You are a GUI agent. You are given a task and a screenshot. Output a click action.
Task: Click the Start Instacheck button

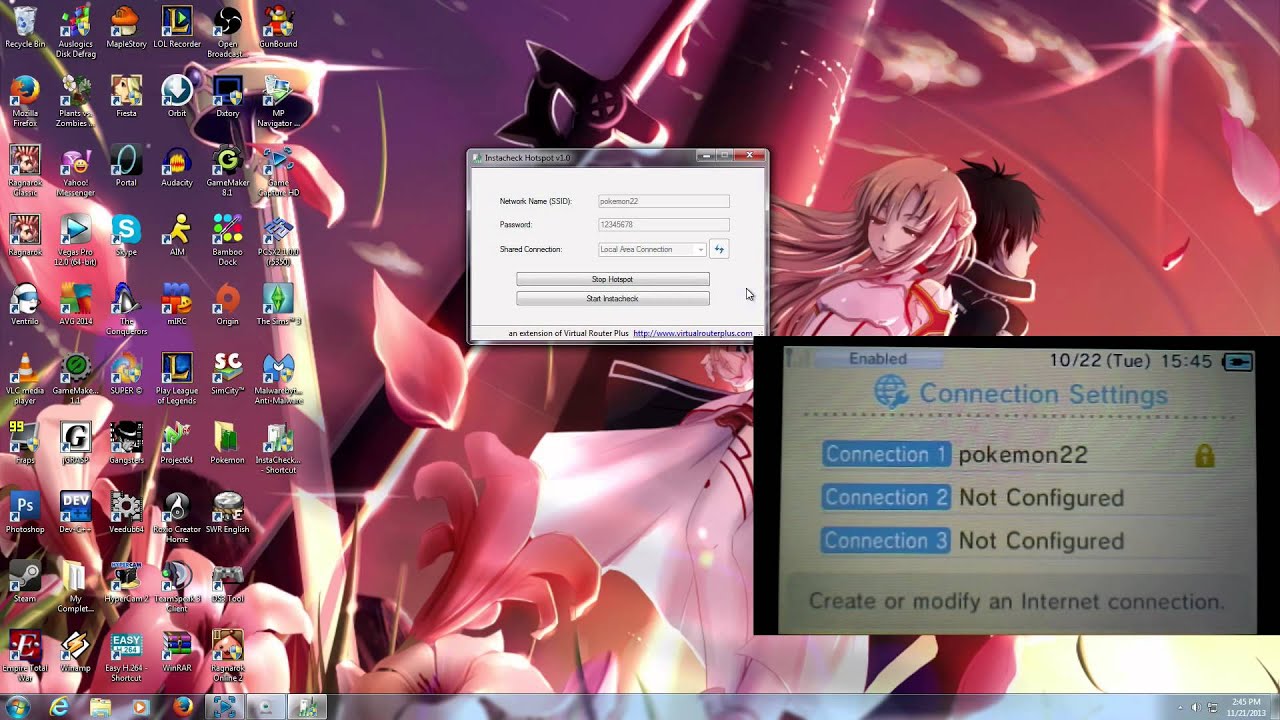pos(613,298)
